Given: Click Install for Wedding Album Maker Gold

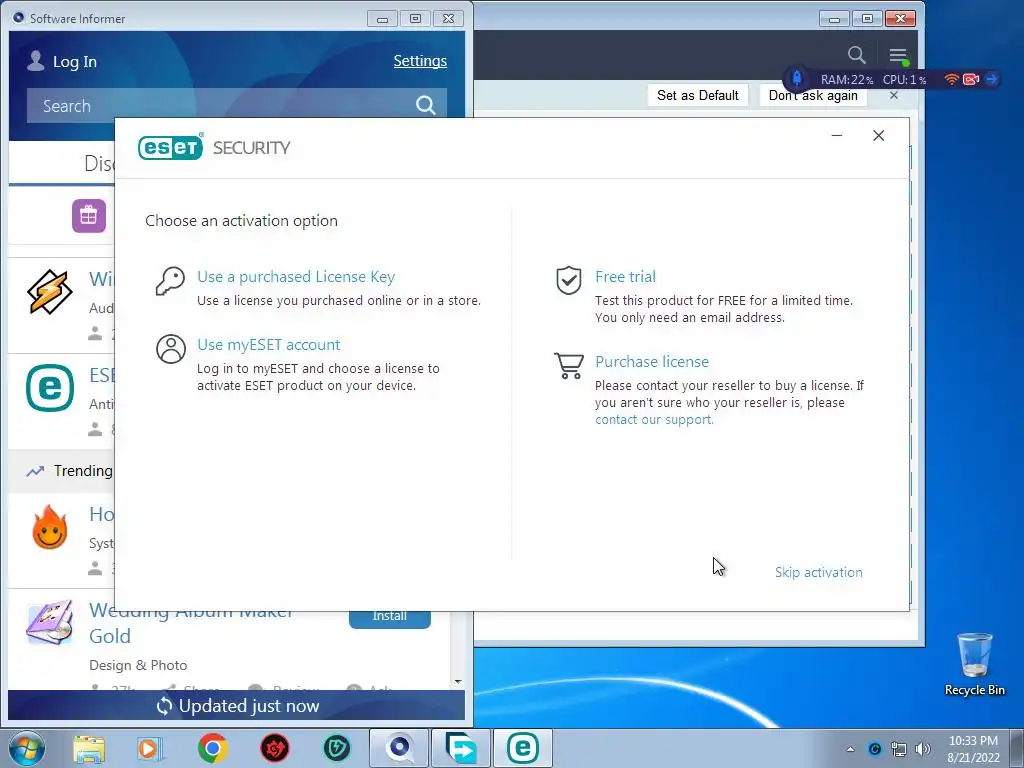Looking at the screenshot, I should coord(390,616).
